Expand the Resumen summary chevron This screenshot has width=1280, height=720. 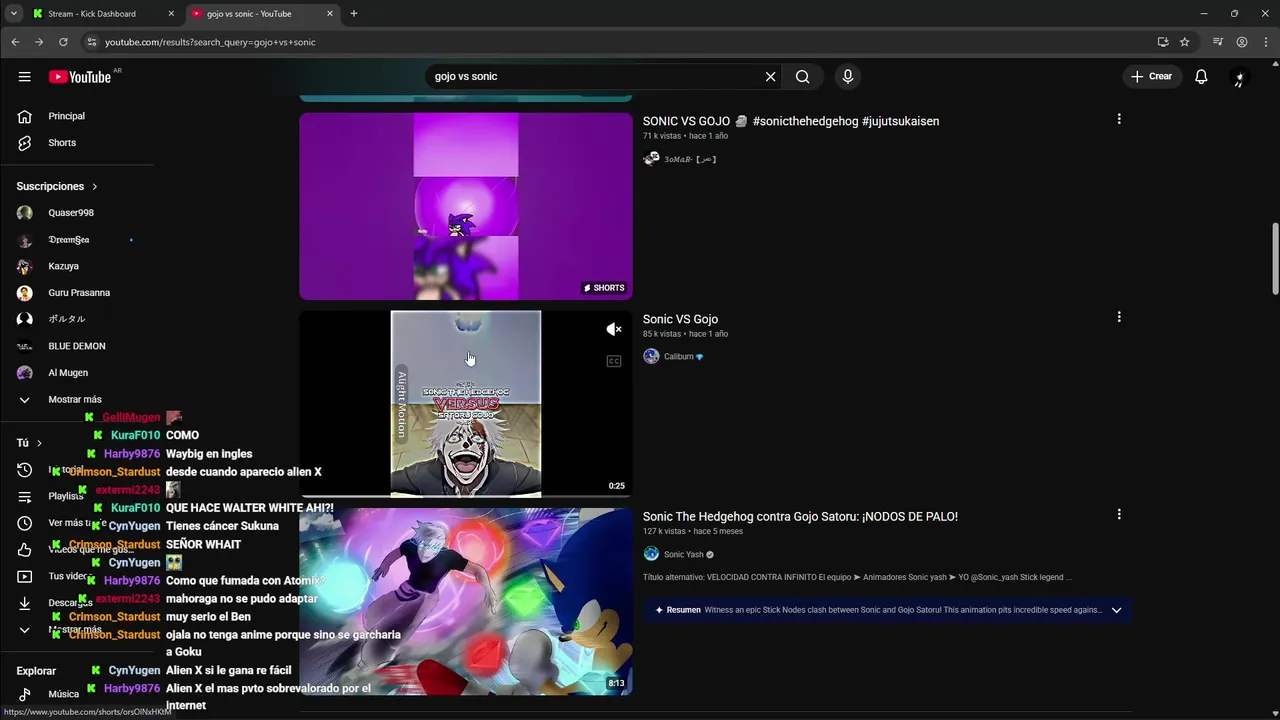pos(1116,610)
